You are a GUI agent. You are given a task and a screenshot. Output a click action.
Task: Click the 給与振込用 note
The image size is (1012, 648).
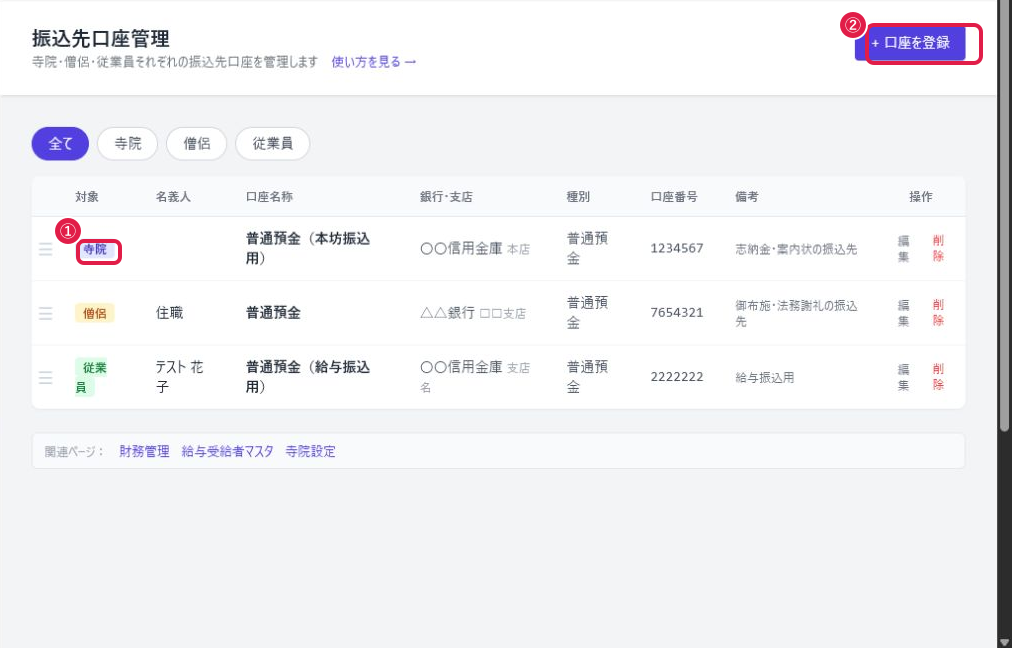(x=765, y=378)
